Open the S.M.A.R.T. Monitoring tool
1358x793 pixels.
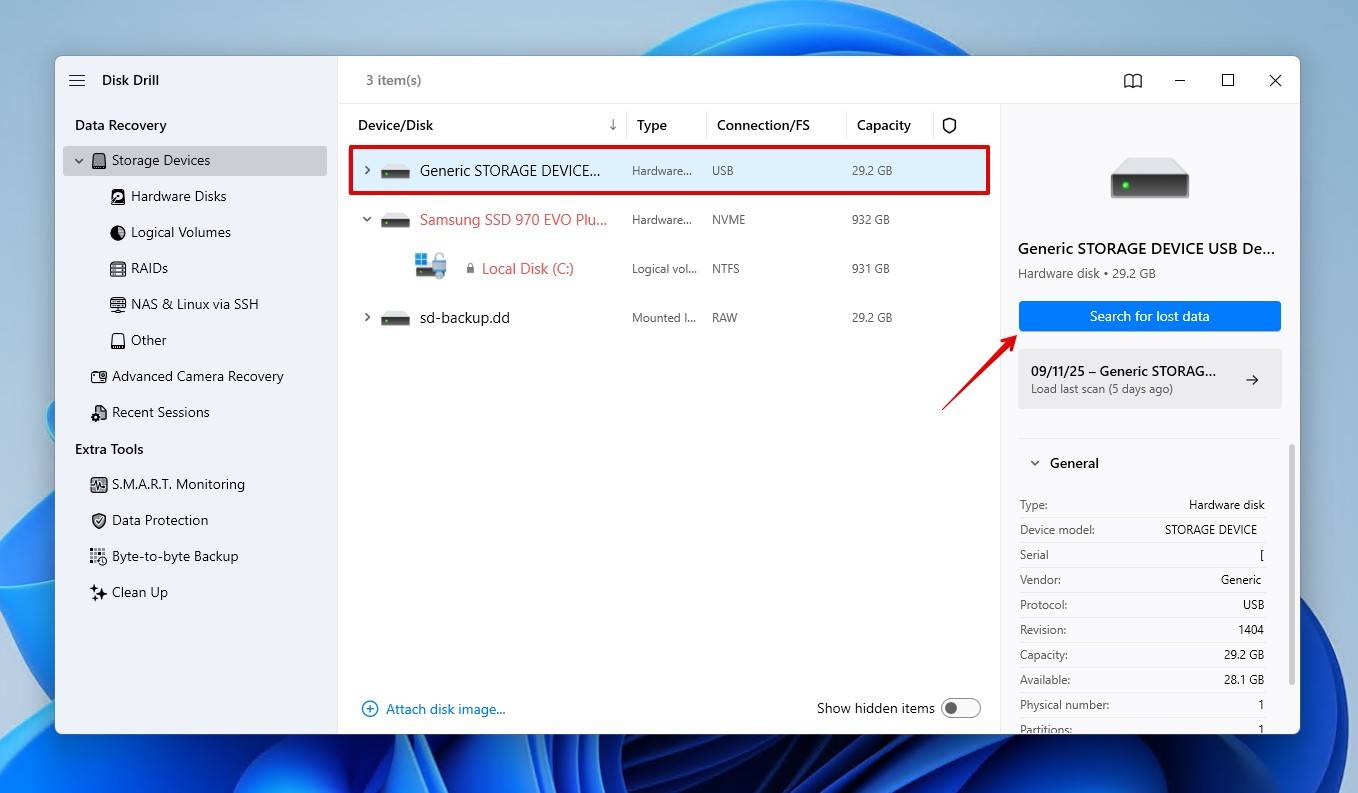coord(178,484)
